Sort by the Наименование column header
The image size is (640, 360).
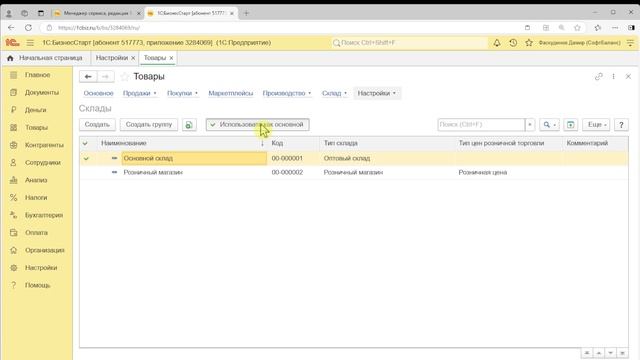click(x=182, y=143)
